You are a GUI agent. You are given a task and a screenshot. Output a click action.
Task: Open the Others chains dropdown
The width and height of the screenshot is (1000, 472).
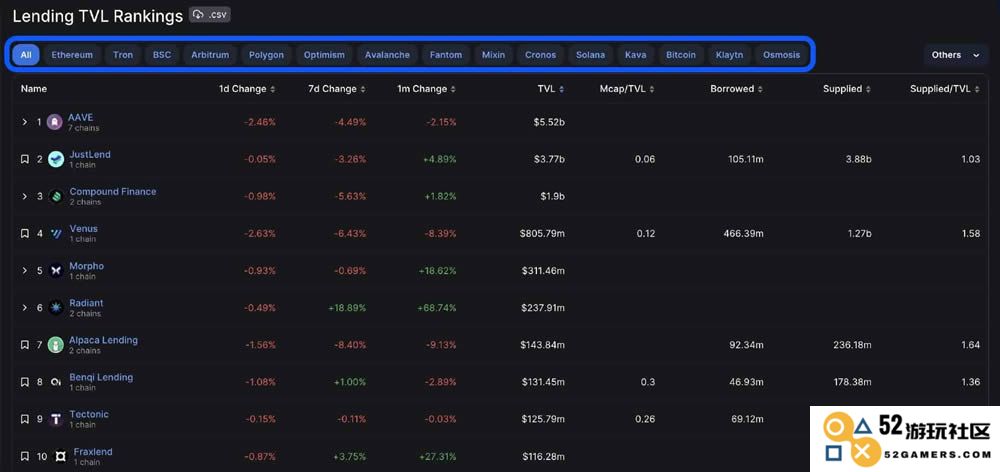click(x=955, y=55)
